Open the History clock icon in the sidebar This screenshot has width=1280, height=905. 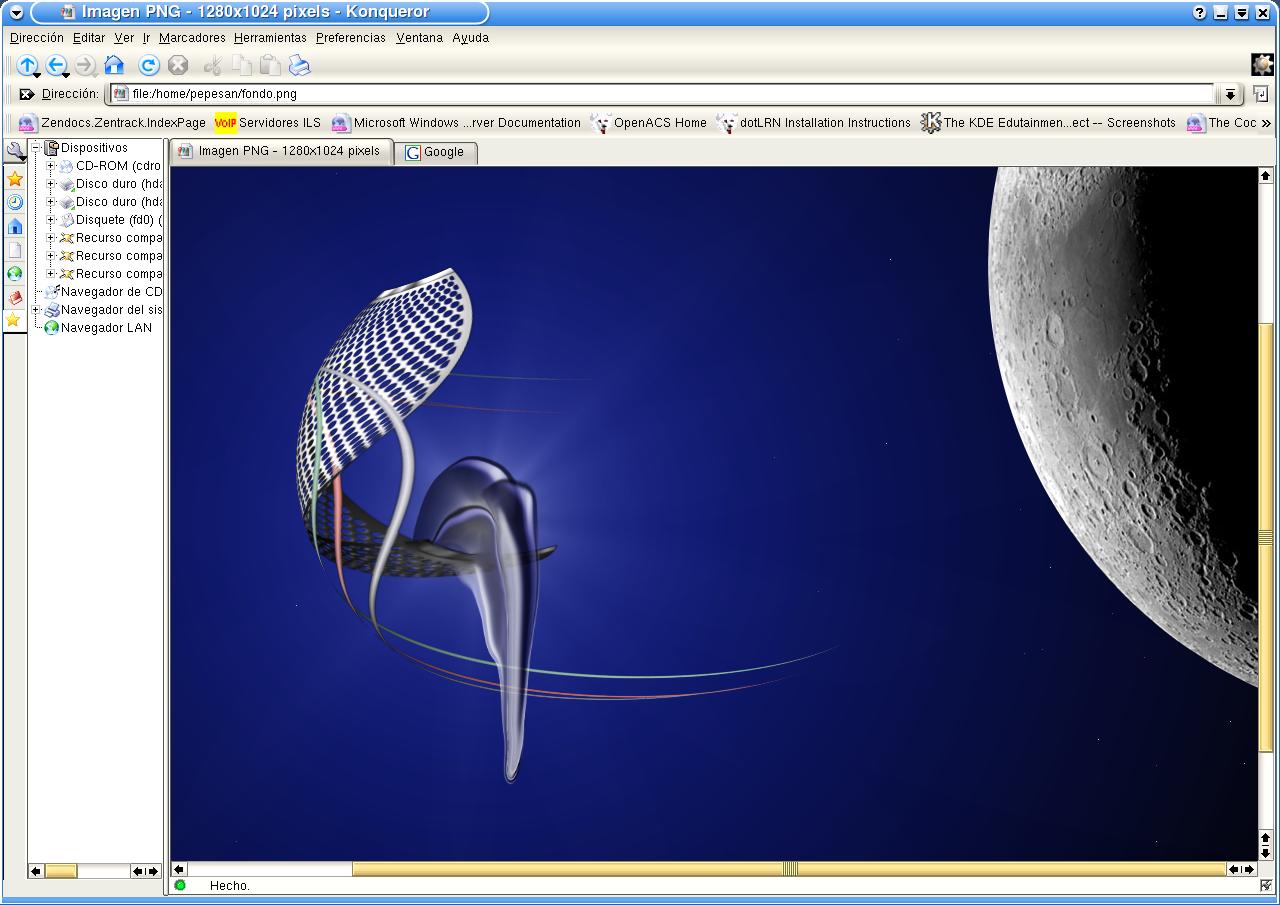coord(15,202)
